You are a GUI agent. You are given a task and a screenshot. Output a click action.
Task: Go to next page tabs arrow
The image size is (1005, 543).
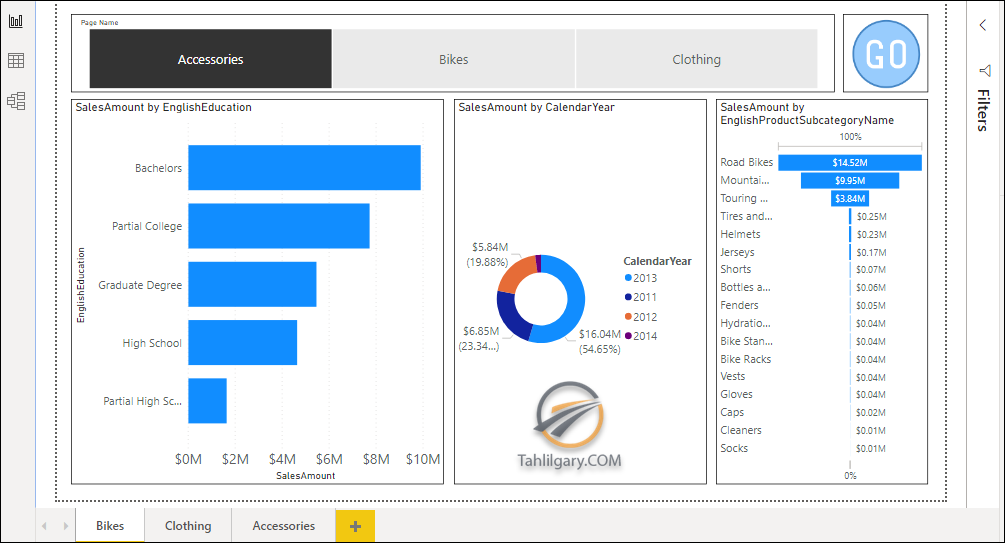[65, 526]
